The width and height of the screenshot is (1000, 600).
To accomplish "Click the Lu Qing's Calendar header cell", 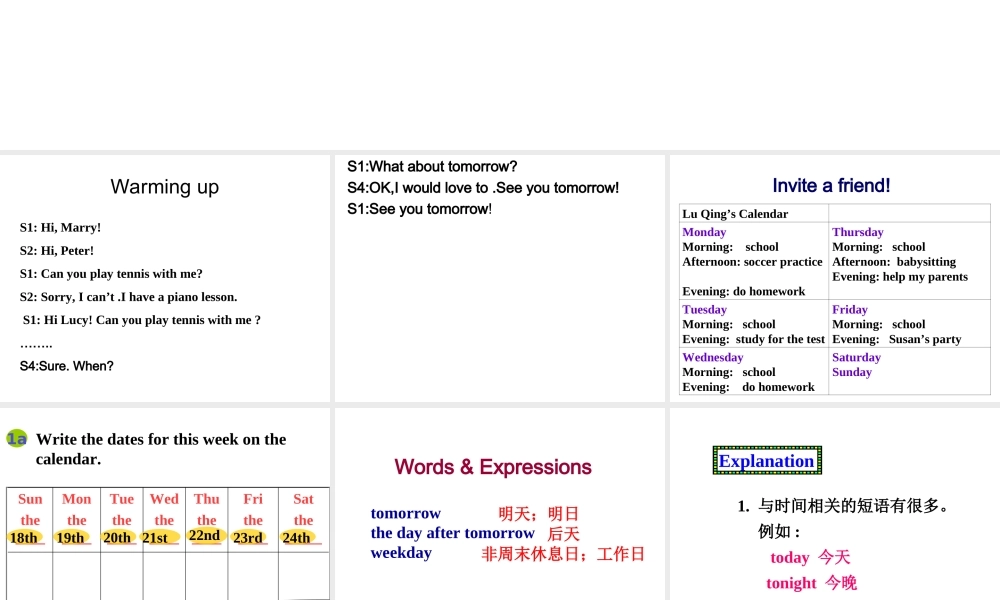I will click(x=754, y=213).
